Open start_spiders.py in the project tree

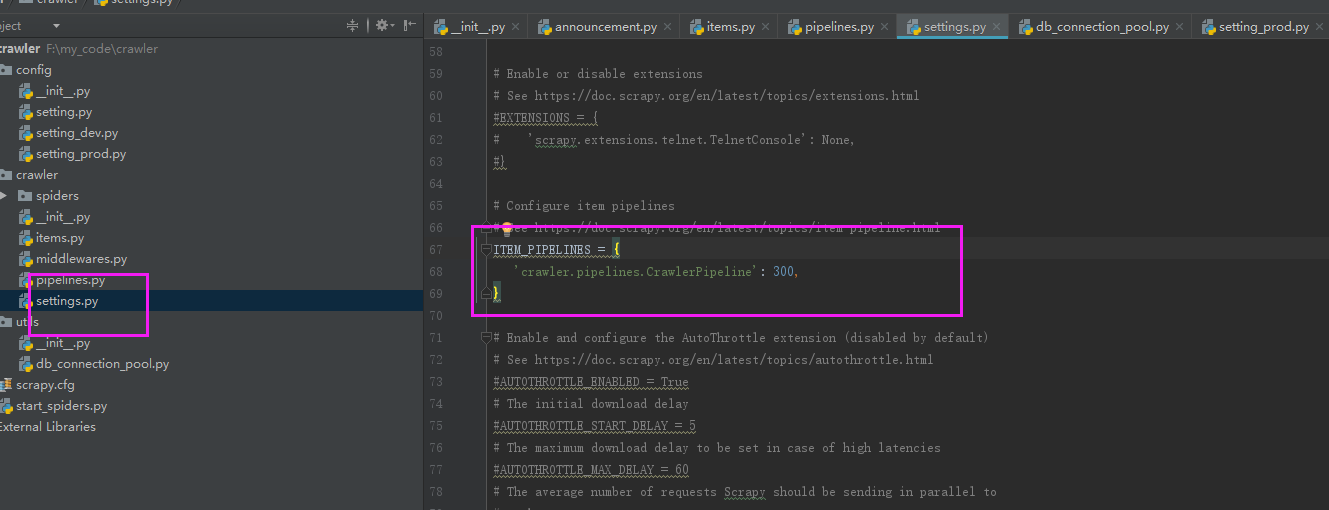pyautogui.click(x=61, y=406)
